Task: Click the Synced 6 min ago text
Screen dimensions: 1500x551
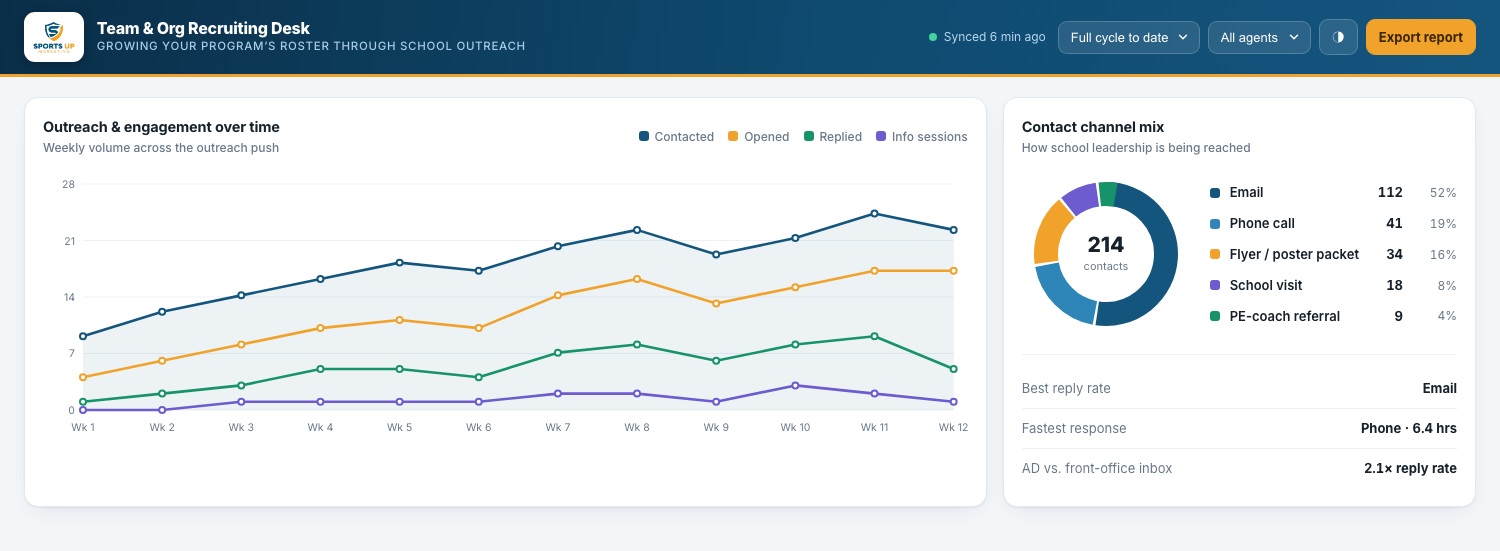Action: click(x=994, y=37)
